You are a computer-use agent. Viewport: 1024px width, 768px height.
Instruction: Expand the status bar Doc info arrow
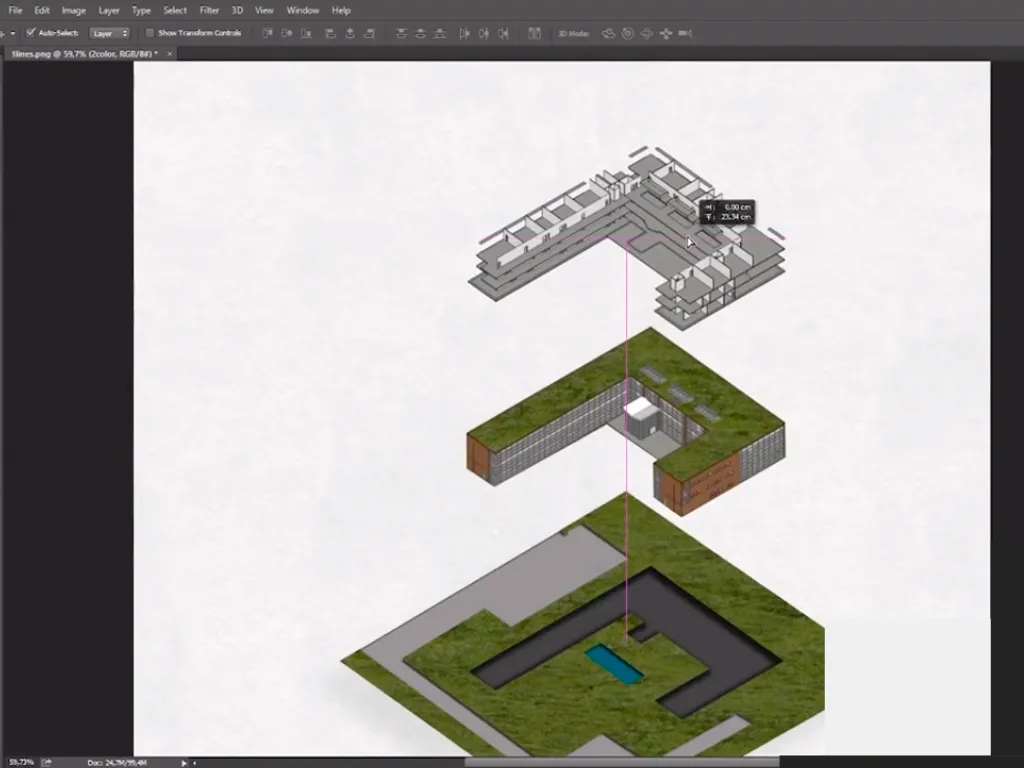click(x=184, y=762)
